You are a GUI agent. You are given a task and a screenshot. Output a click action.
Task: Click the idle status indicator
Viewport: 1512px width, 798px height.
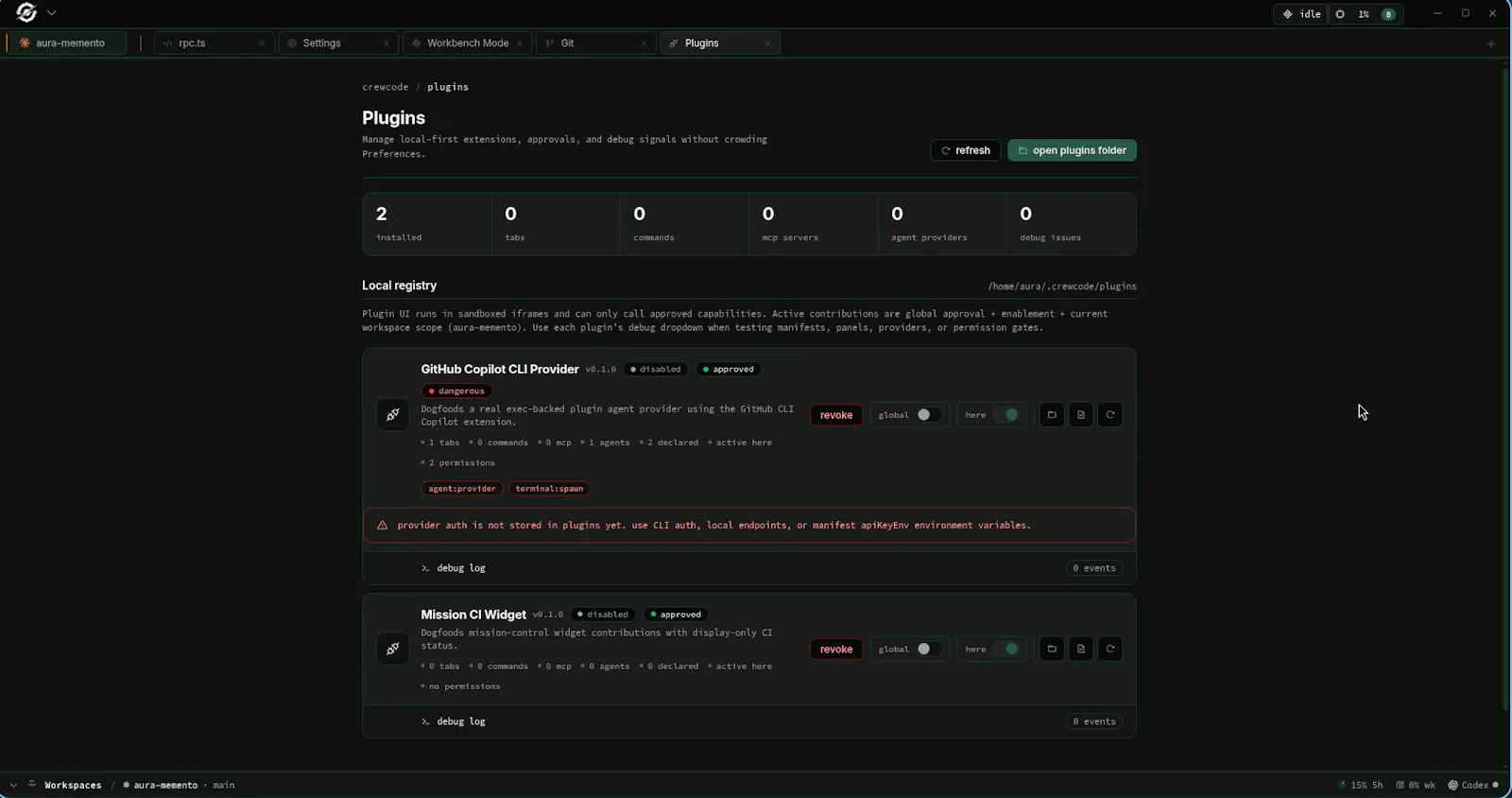point(1301,14)
